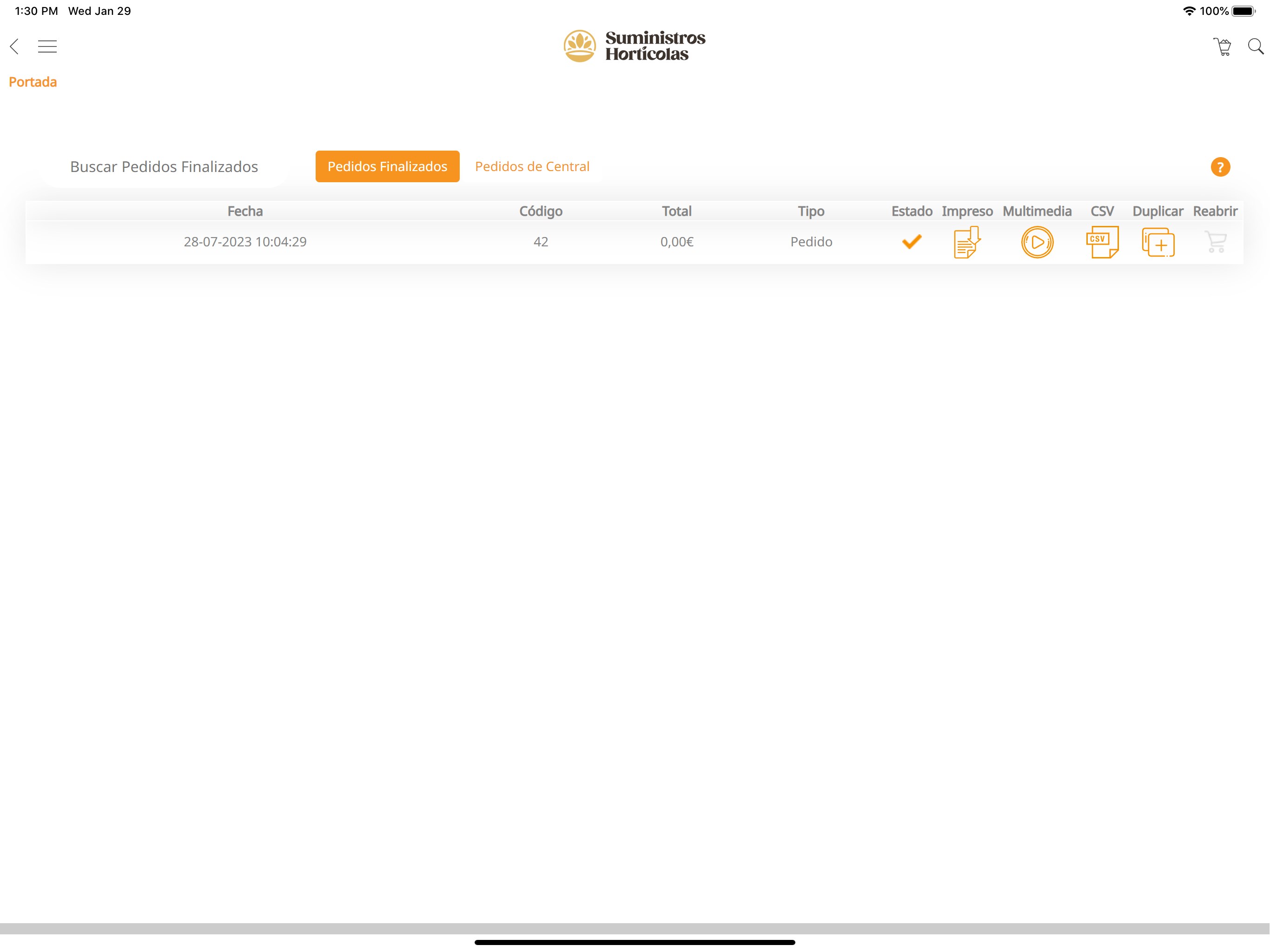
Task: Tap the back arrow icon
Action: [x=15, y=46]
